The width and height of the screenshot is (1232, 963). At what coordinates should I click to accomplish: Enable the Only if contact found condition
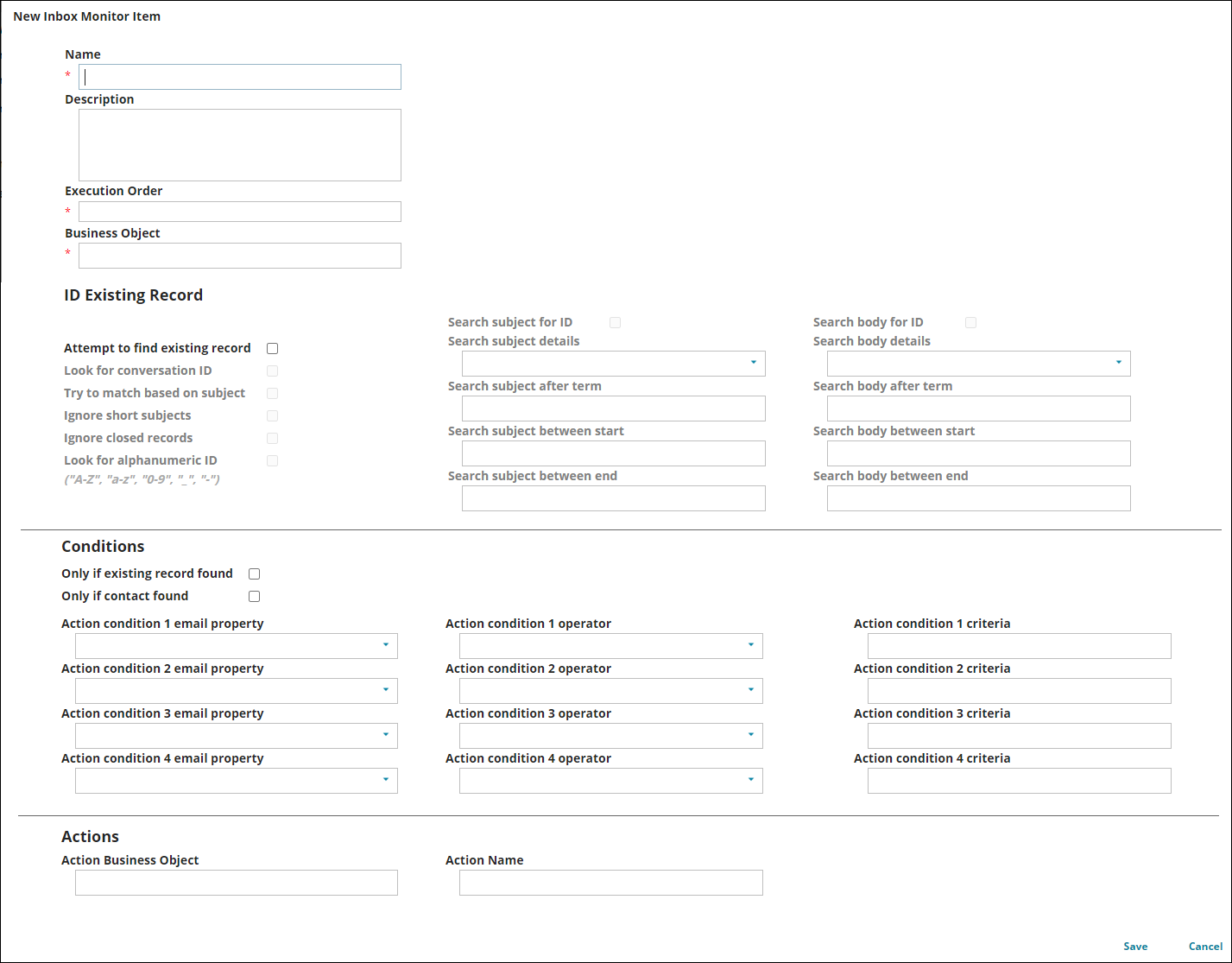click(x=254, y=595)
